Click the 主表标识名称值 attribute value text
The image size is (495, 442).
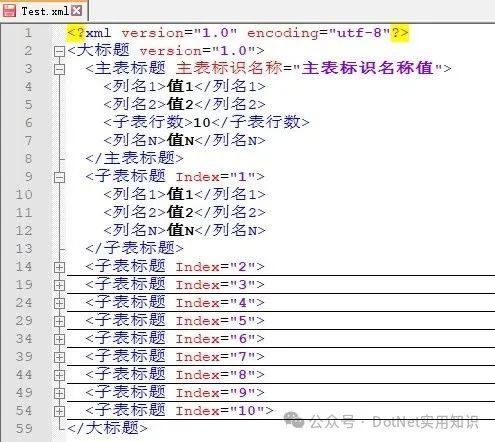tap(367, 68)
